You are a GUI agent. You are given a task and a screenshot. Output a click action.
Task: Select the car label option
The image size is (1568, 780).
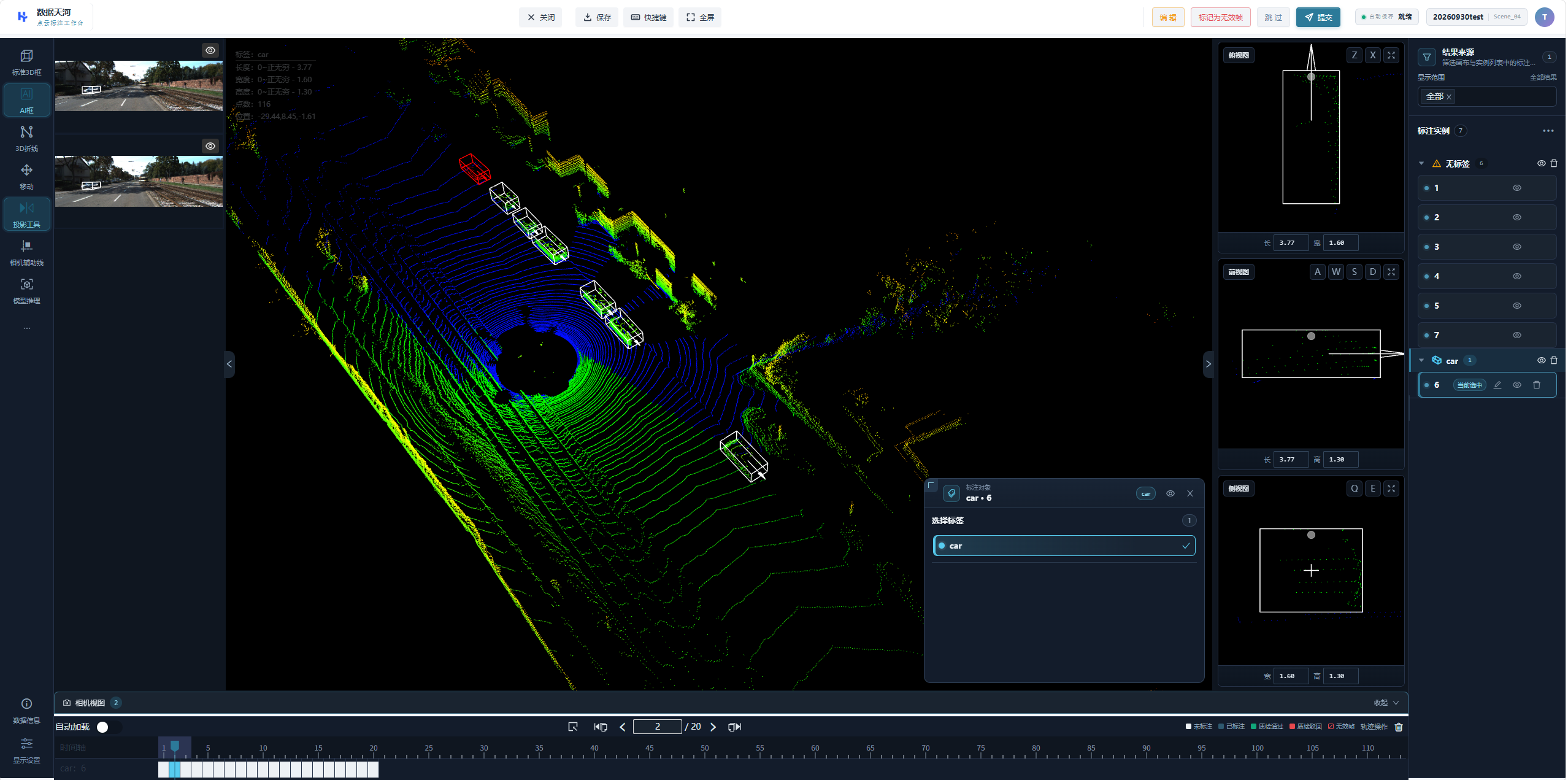[1064, 546]
